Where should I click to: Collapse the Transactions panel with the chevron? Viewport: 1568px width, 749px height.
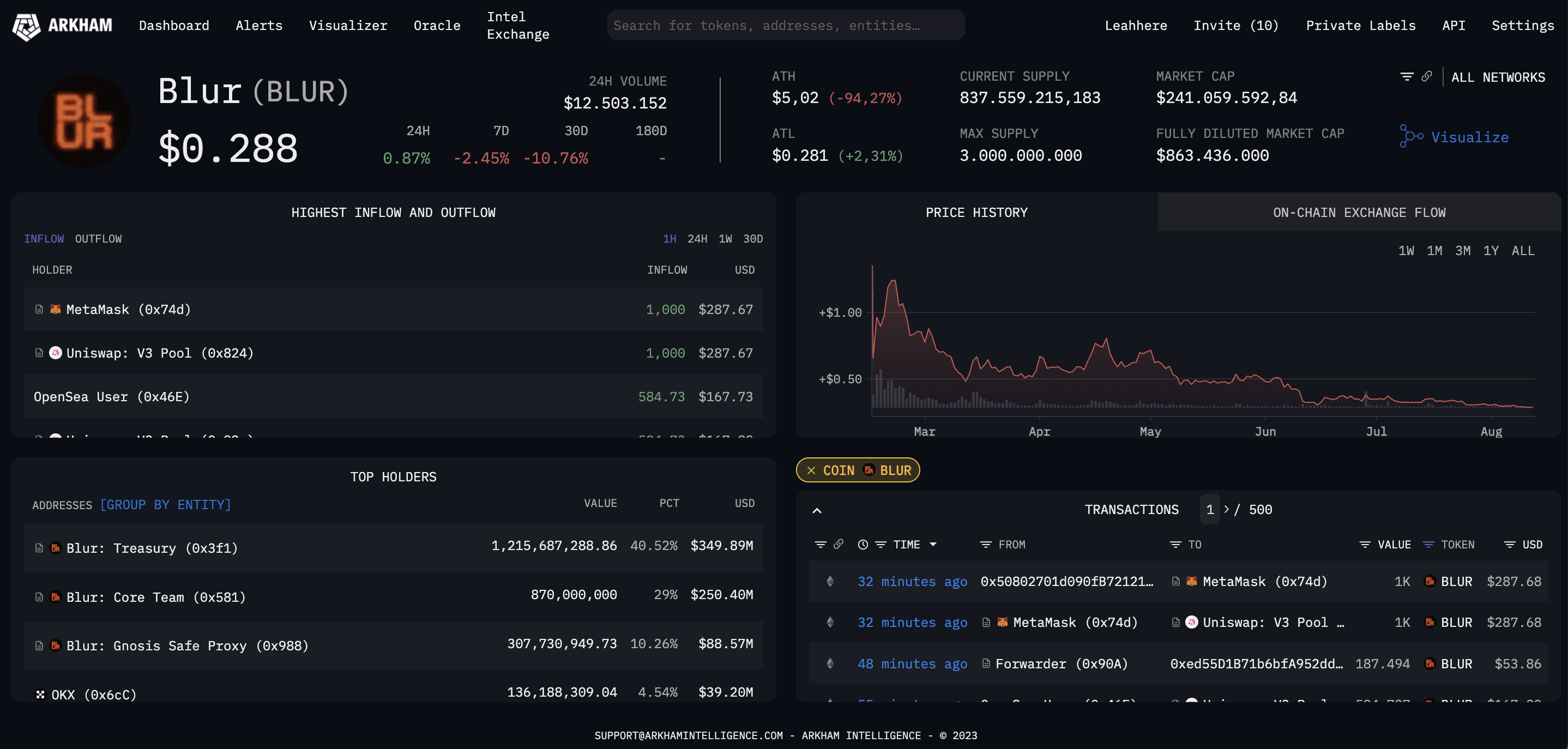[817, 510]
